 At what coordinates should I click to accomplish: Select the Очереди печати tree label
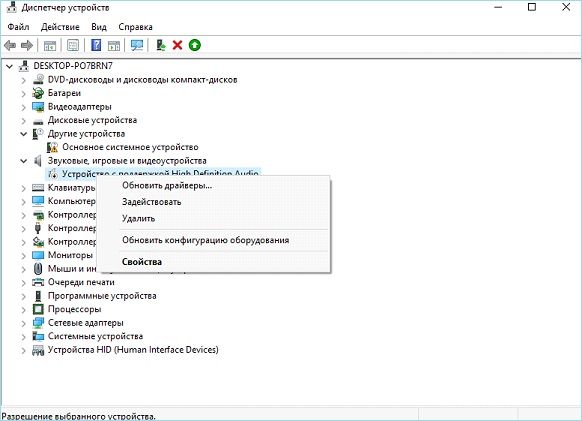tap(81, 282)
